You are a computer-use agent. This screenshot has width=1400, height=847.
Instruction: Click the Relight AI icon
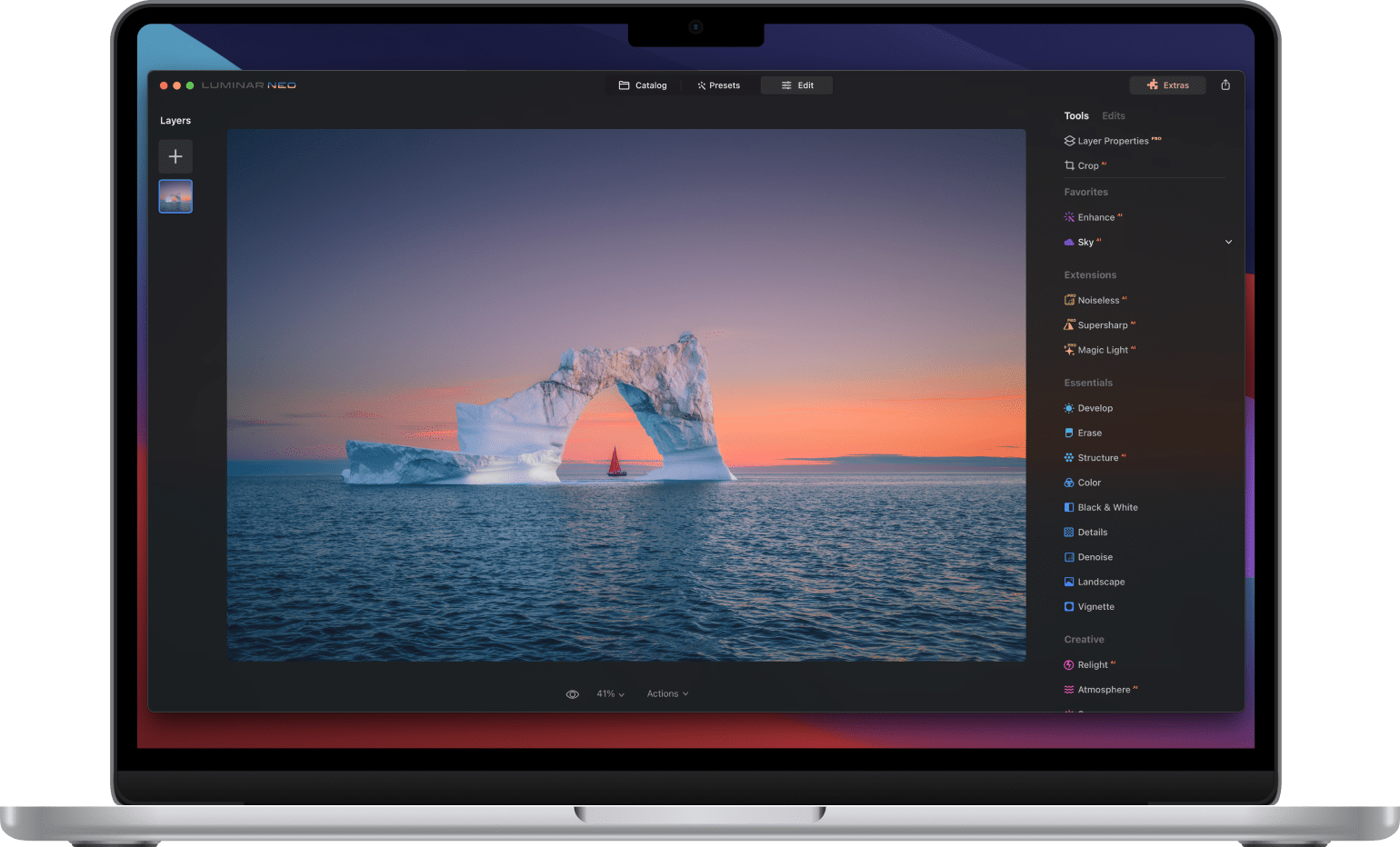pyautogui.click(x=1069, y=664)
